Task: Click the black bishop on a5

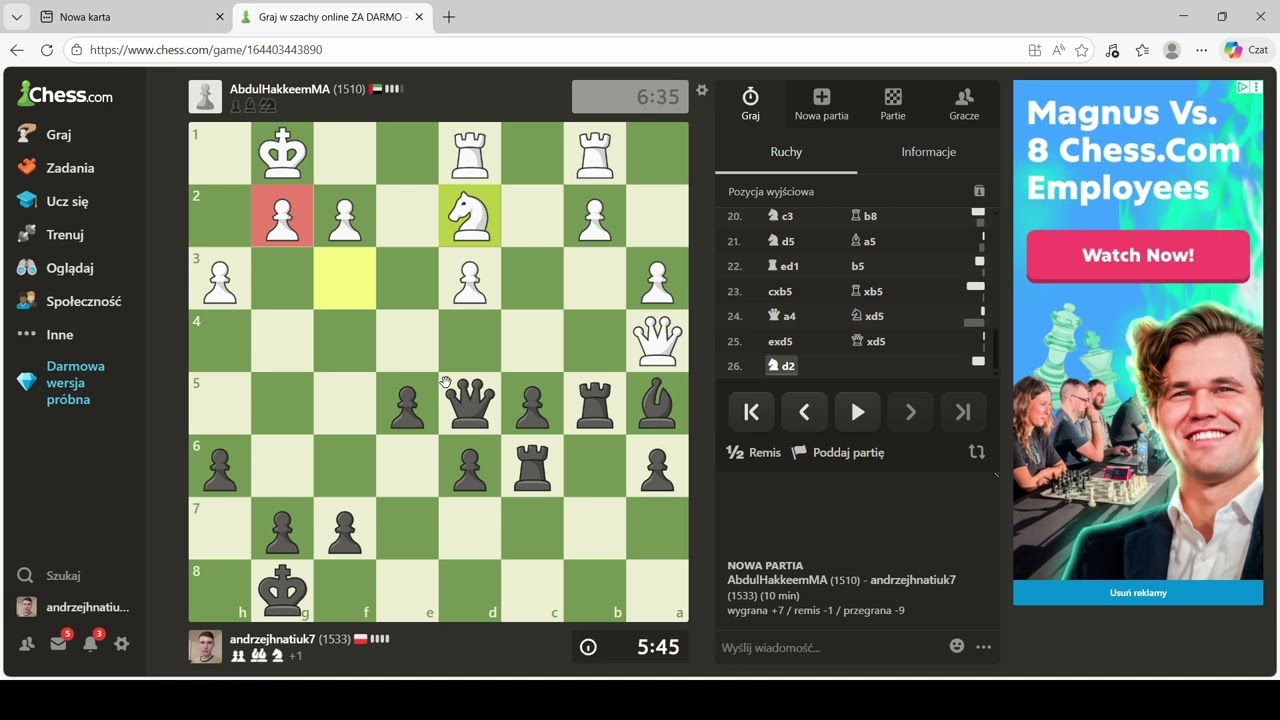Action: (x=657, y=403)
